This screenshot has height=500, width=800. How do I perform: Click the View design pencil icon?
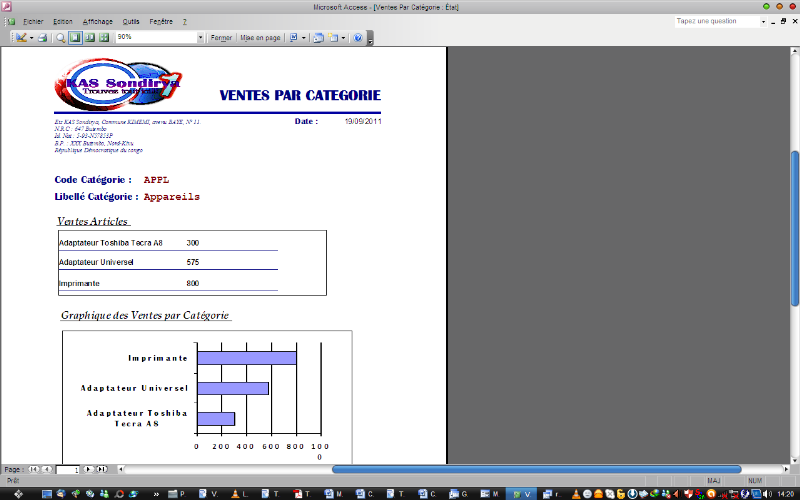[x=20, y=37]
